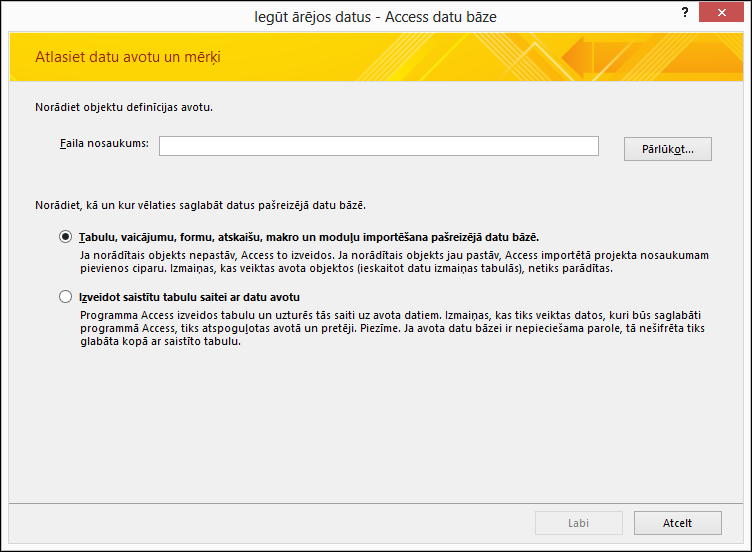Click description starting 'Ja norādītais objekts nepastāv'
Screen dimensions: 752x552
click(394, 262)
